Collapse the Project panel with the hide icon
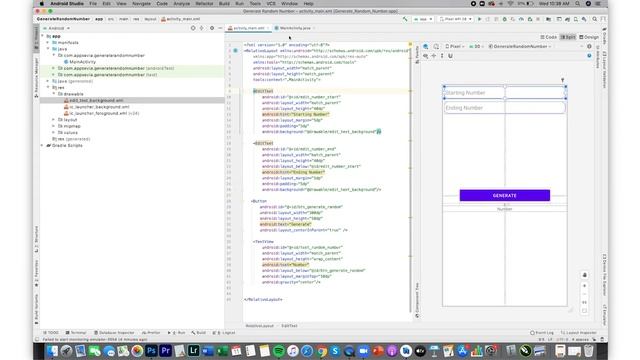640x360 pixels. click(x=220, y=28)
